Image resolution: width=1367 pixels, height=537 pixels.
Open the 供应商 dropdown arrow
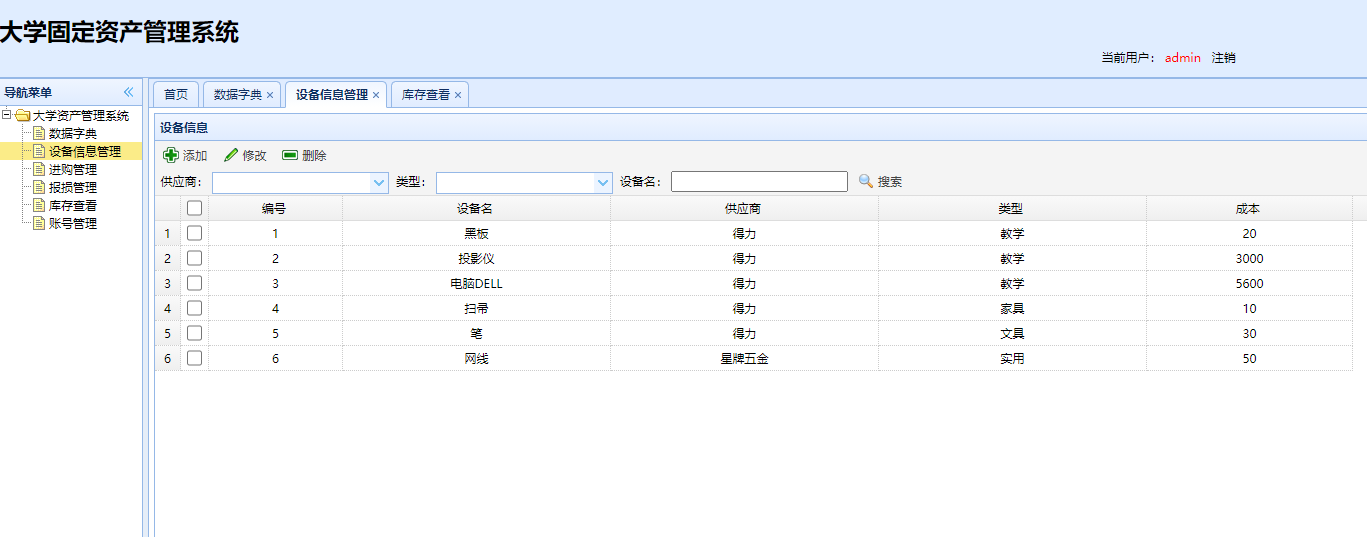379,182
